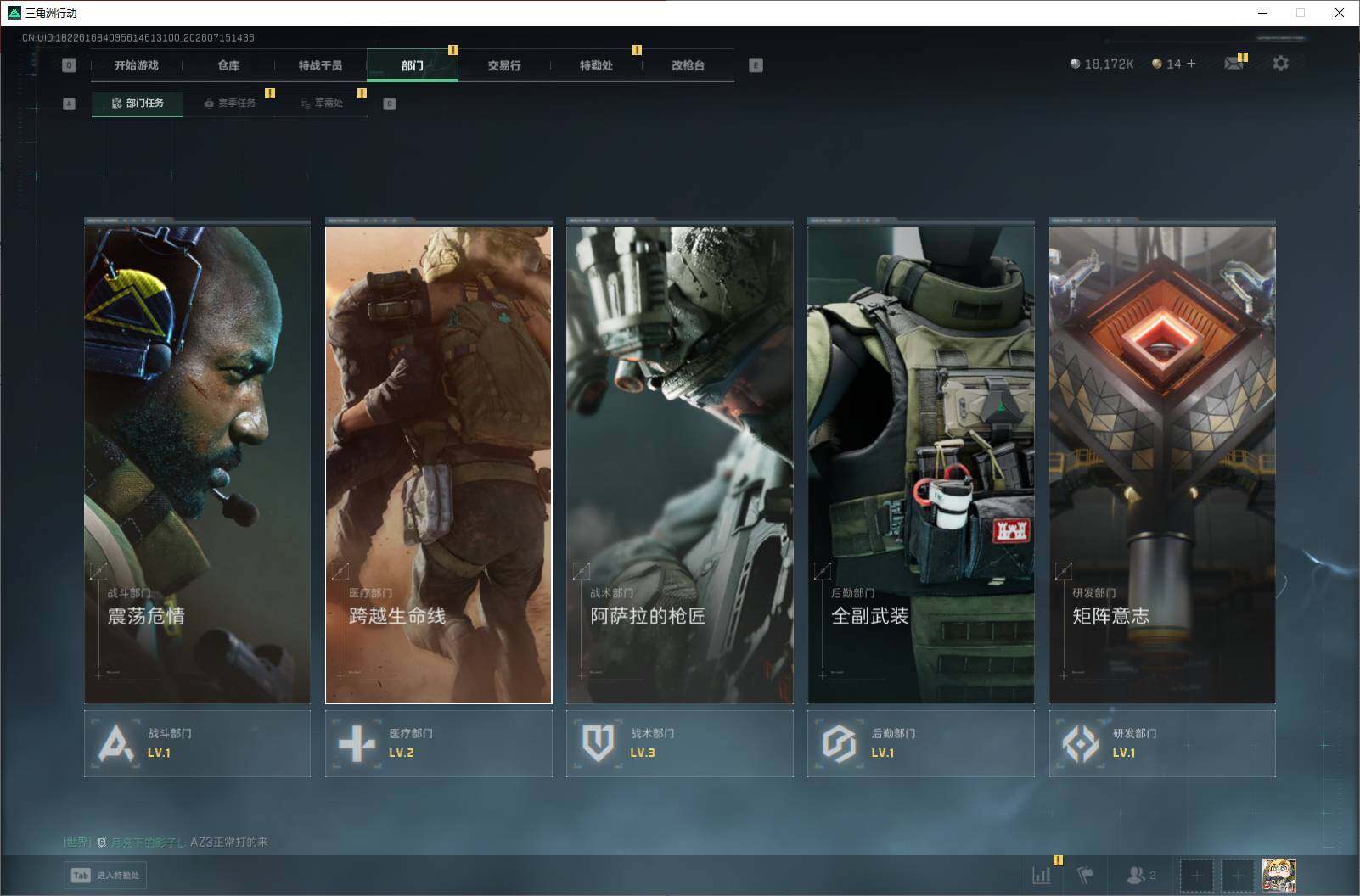Select the 部门 tab
This screenshot has width=1360, height=896.
click(x=413, y=65)
